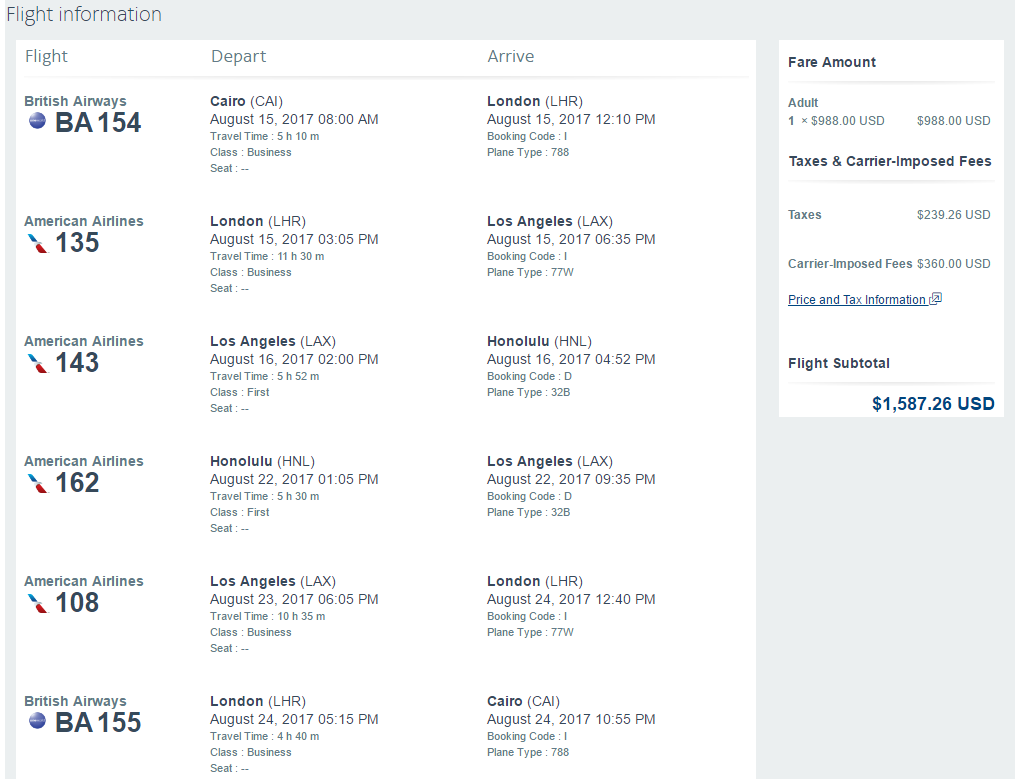Image resolution: width=1023 pixels, height=779 pixels.
Task: Click 'Travel Time : 4 h 40 m'
Action: (x=265, y=737)
